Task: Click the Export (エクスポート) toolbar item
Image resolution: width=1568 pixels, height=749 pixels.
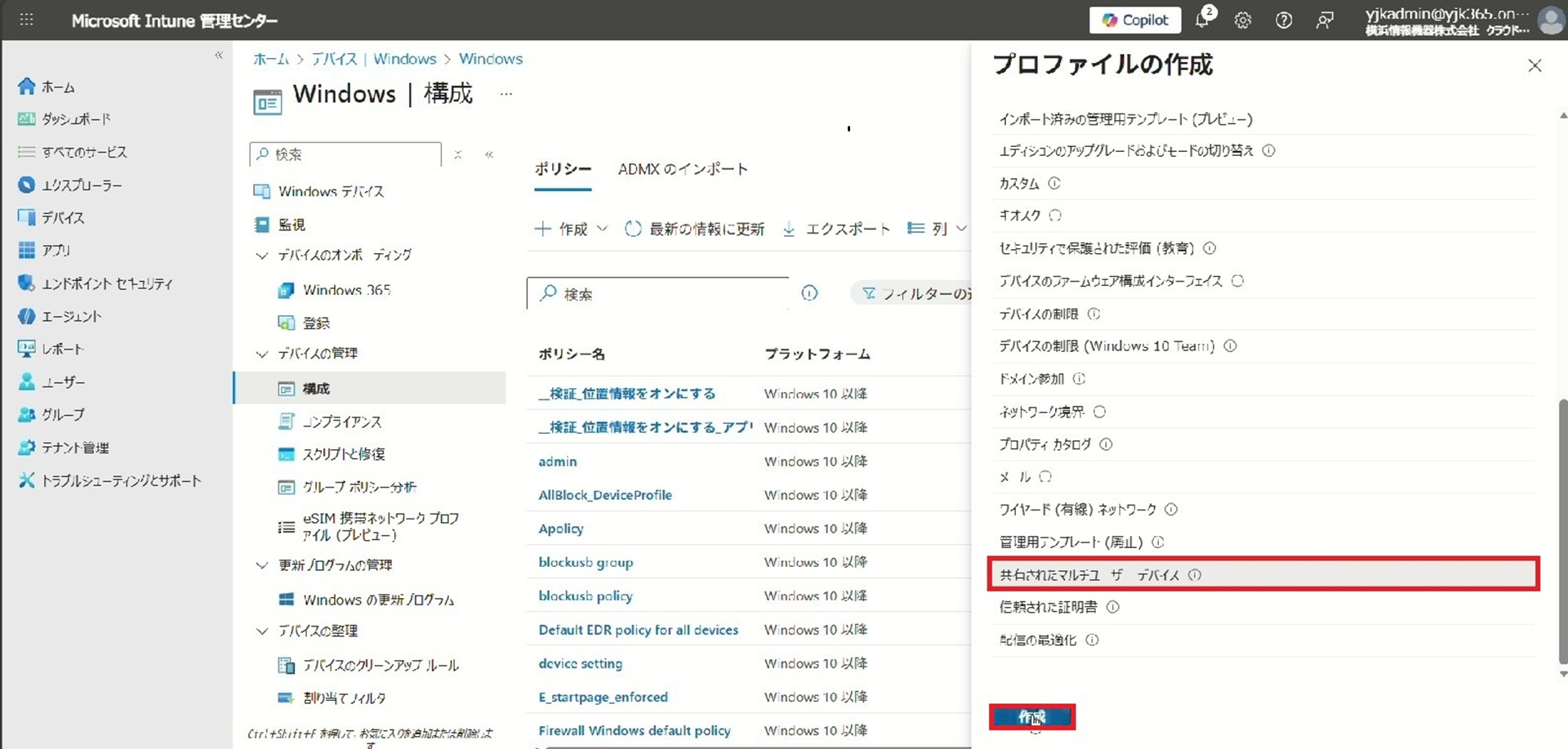Action: (836, 229)
